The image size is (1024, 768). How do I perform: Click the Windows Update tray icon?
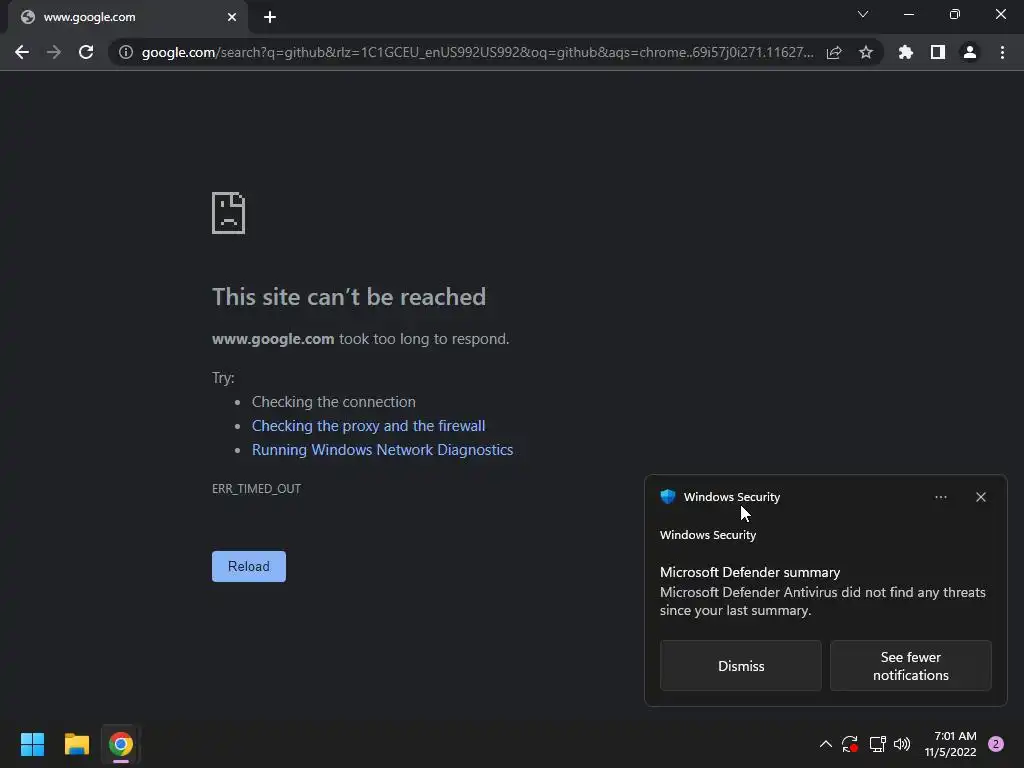[x=850, y=744]
